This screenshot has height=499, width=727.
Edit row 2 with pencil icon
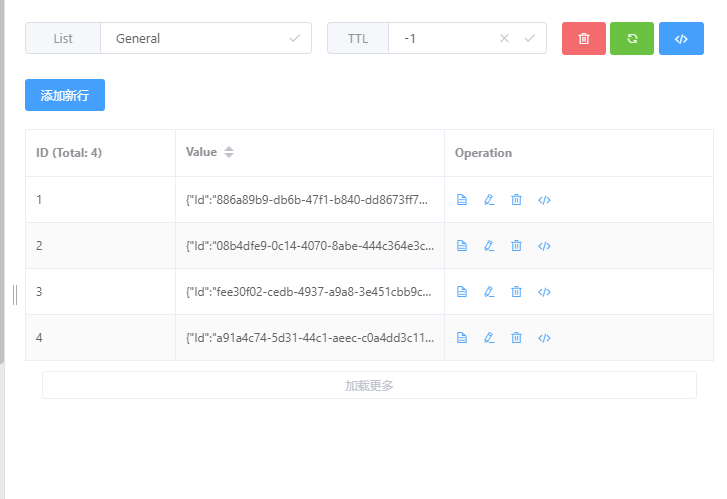(x=489, y=246)
